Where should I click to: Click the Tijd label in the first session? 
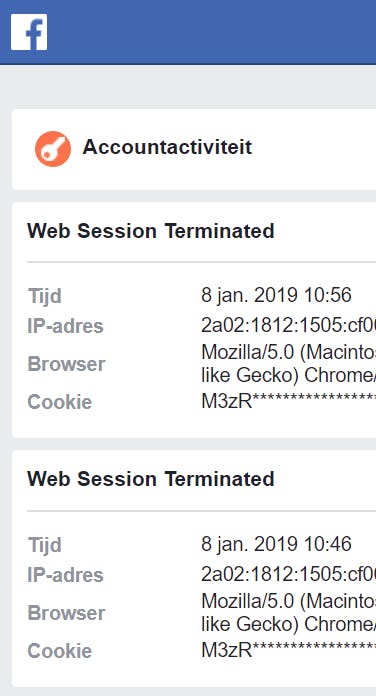pos(44,296)
